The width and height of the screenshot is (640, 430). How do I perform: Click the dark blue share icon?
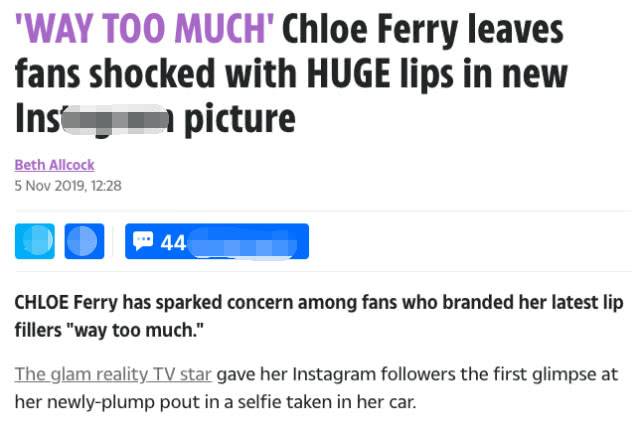pos(85,241)
